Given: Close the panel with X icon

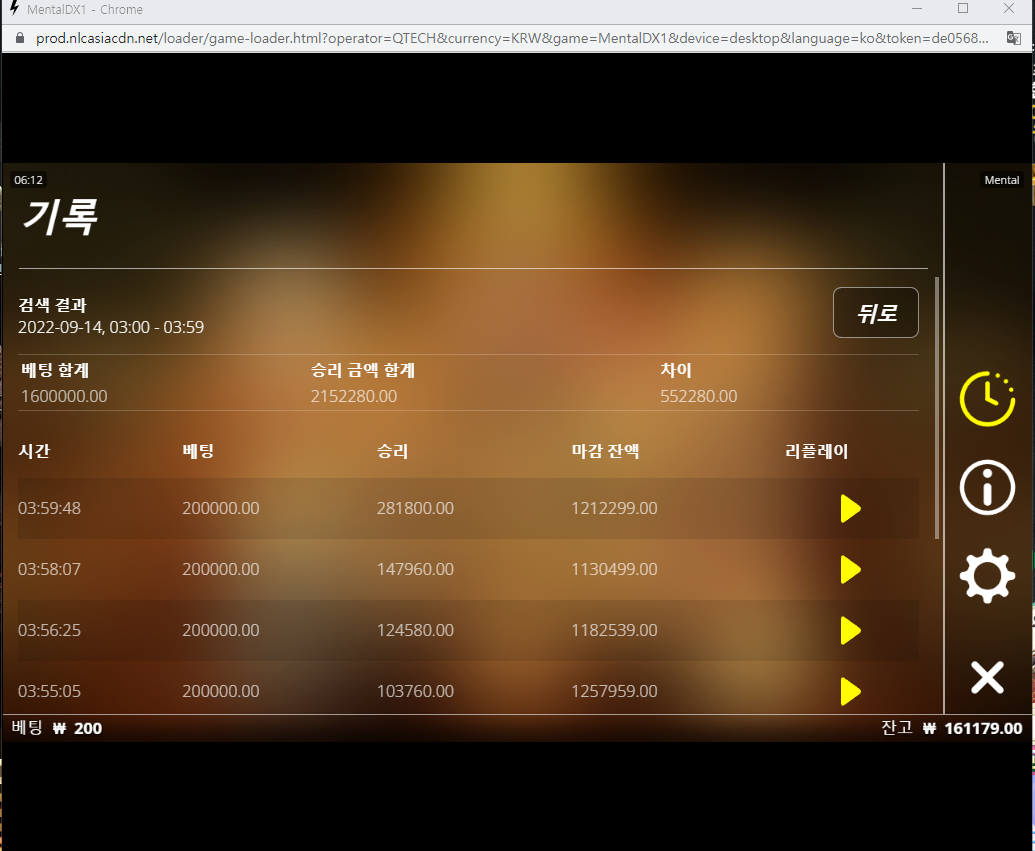Looking at the screenshot, I should [987, 677].
